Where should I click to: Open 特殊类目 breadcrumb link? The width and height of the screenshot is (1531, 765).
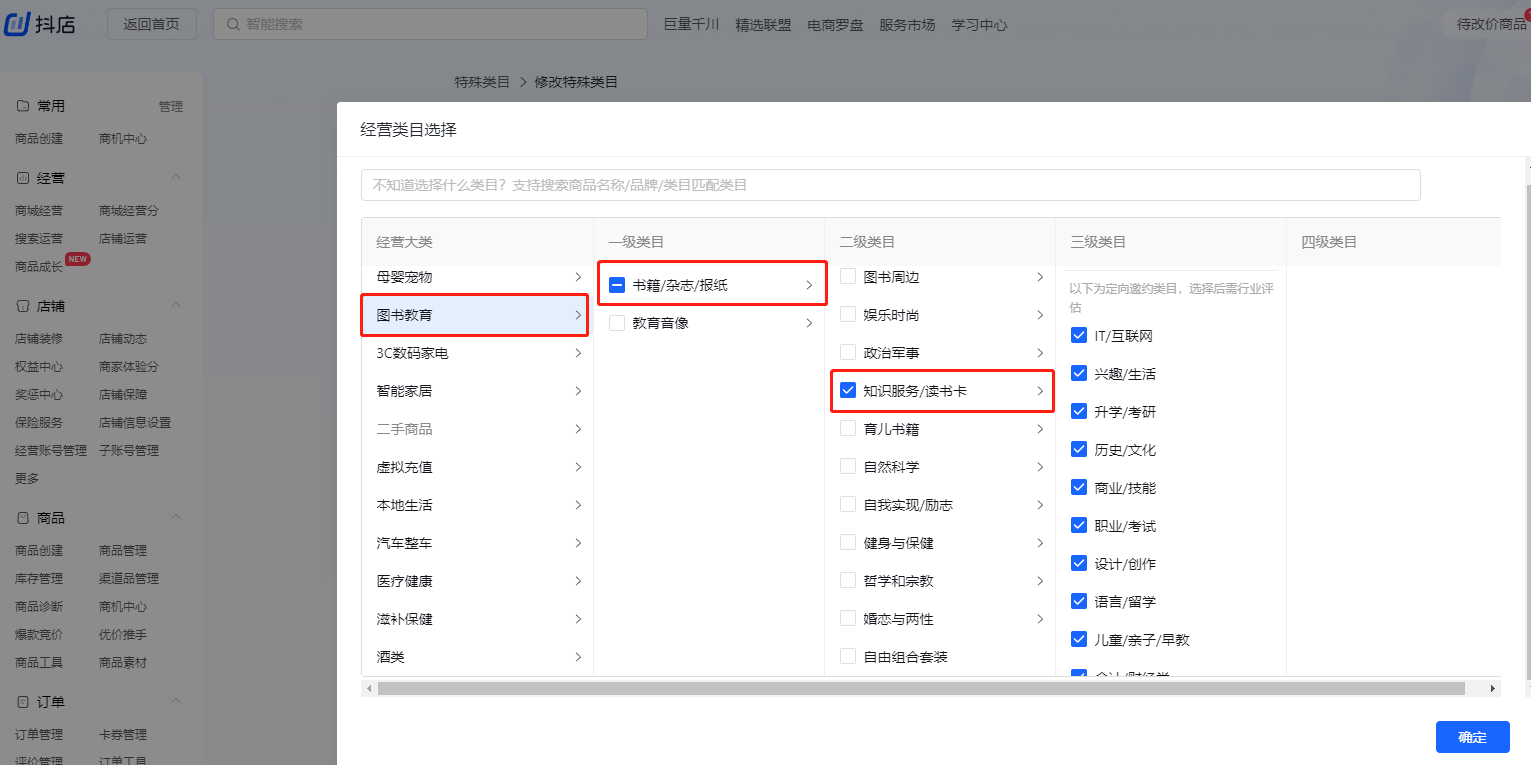482,82
